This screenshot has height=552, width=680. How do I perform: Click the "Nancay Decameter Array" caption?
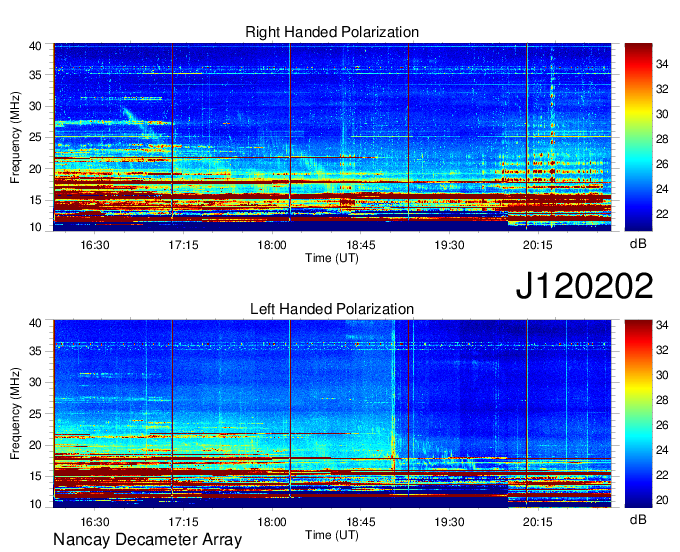pos(147,540)
